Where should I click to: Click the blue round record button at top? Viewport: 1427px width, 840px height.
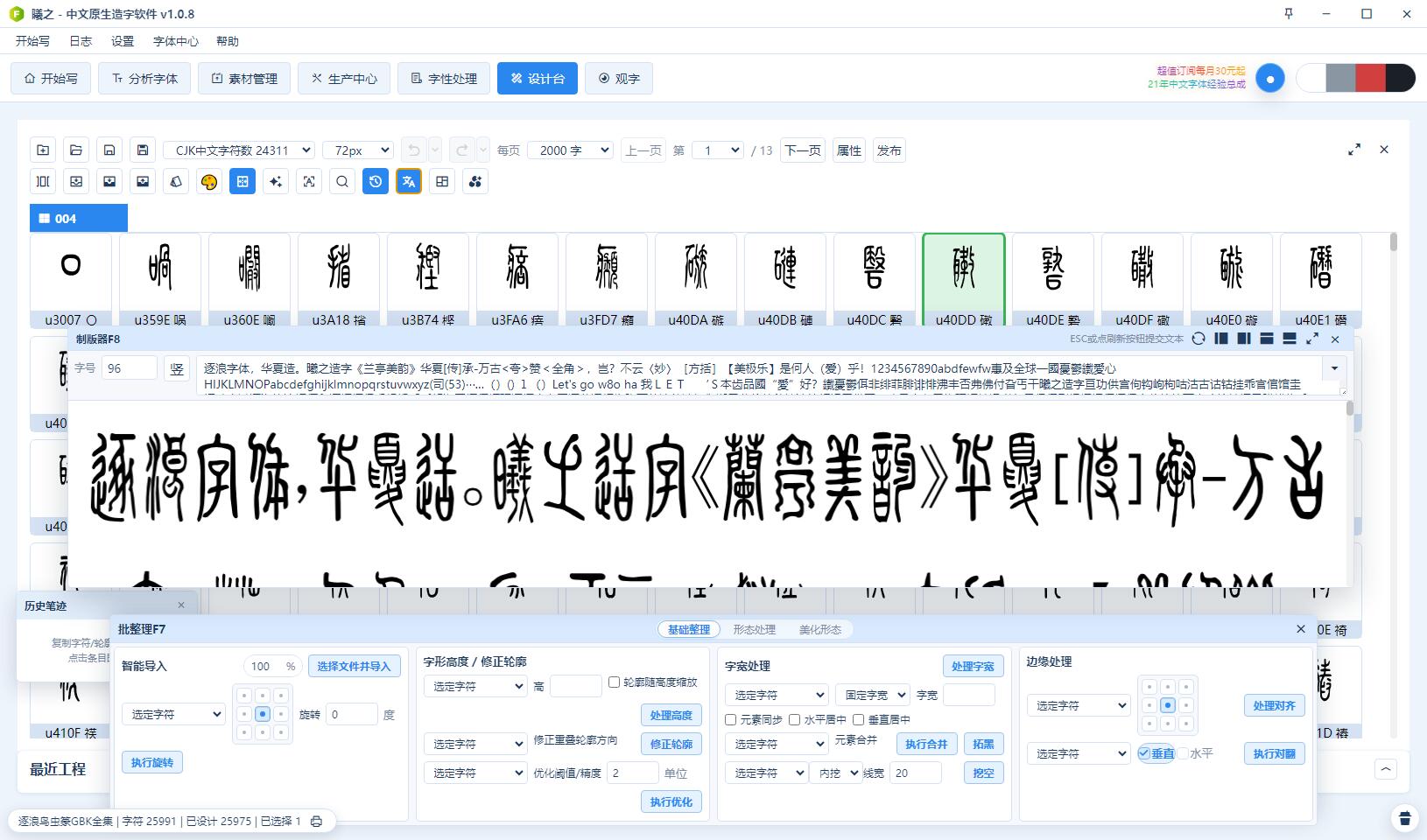coord(1270,78)
